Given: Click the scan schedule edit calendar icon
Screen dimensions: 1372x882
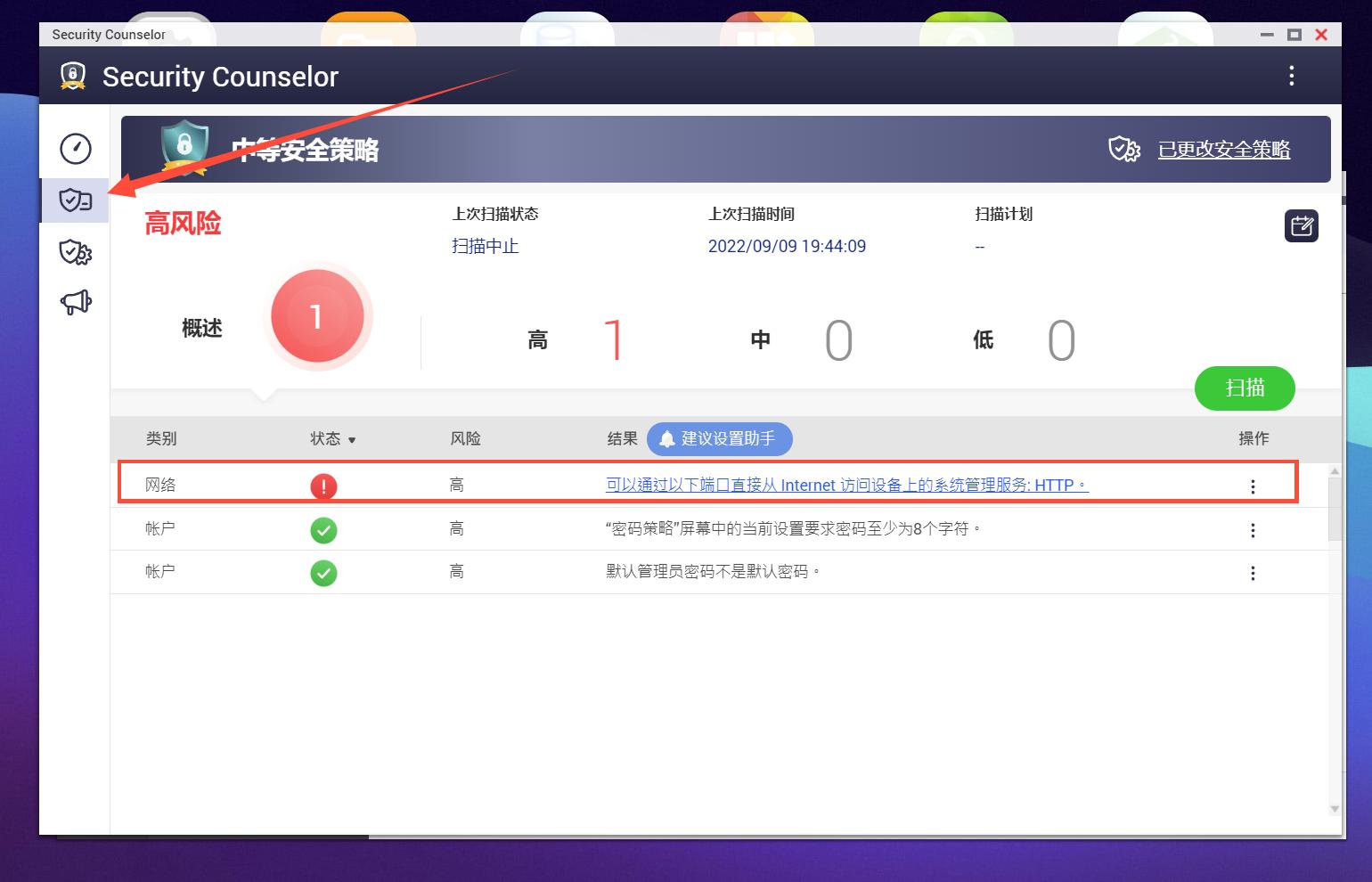Looking at the screenshot, I should coord(1301,225).
